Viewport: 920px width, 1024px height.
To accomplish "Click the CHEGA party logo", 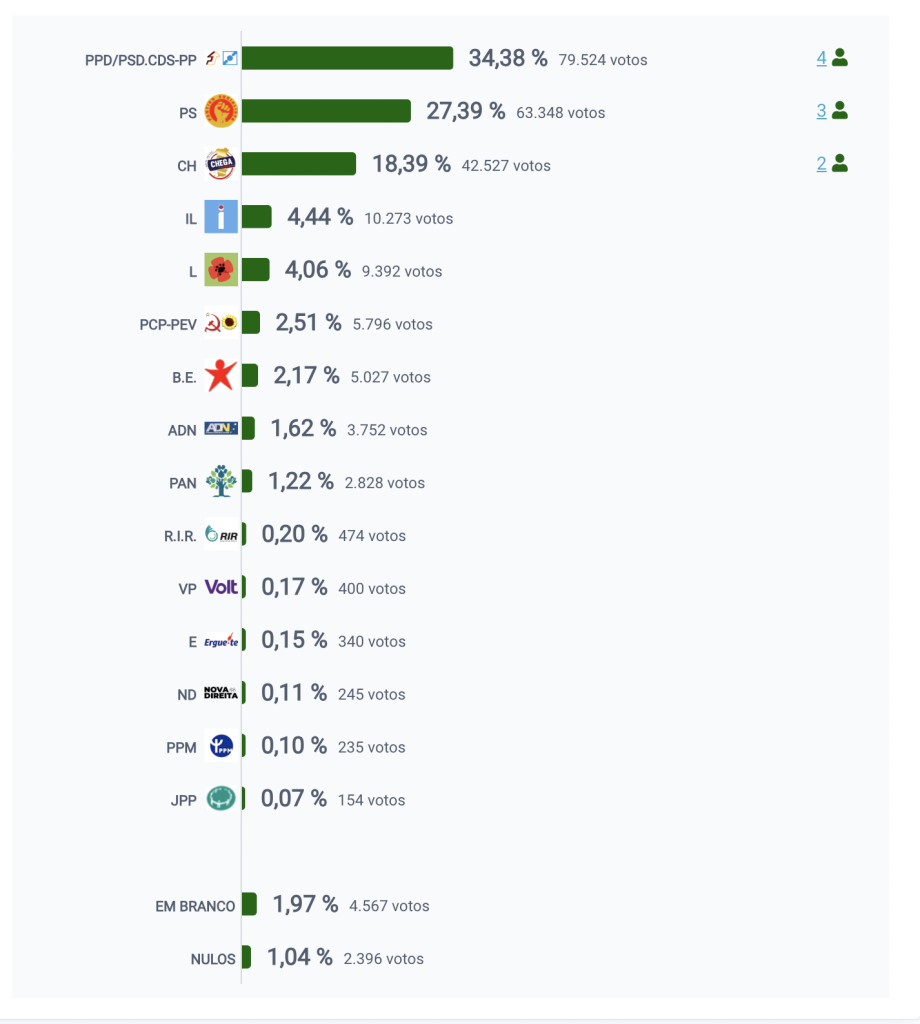I will pos(221,164).
